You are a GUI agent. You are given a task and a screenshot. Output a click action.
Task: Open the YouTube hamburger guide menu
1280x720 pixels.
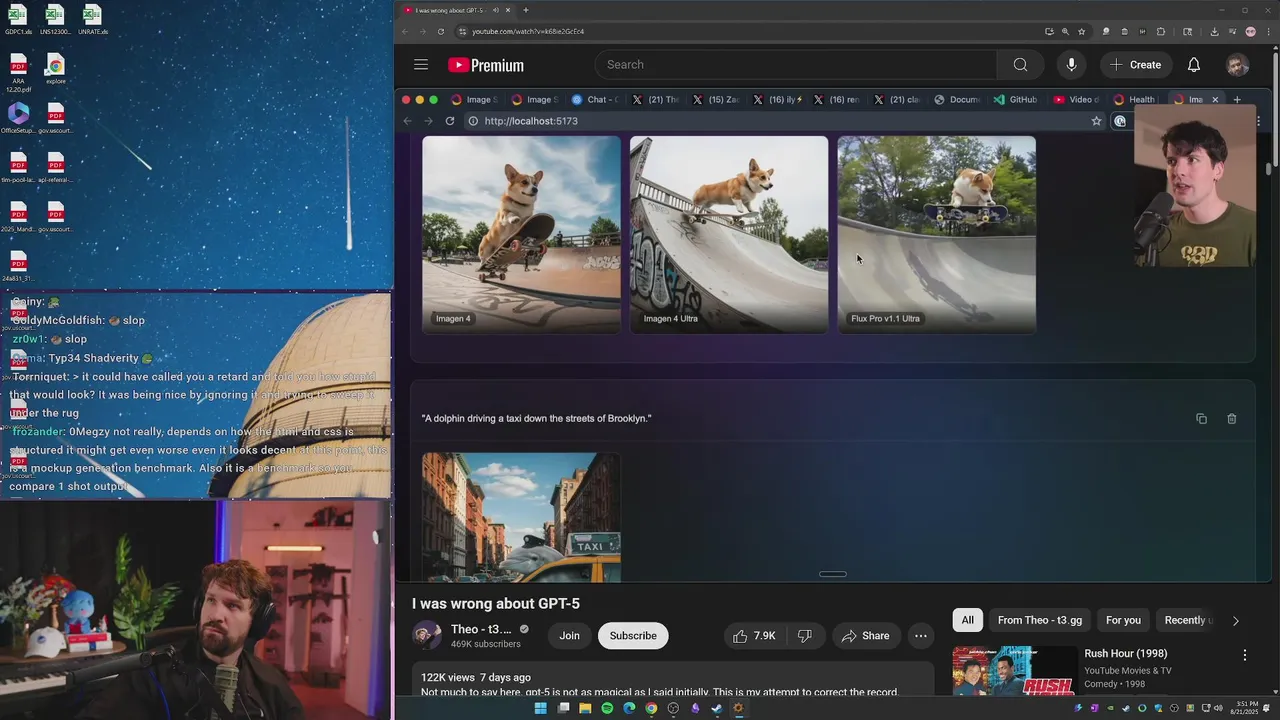point(421,65)
